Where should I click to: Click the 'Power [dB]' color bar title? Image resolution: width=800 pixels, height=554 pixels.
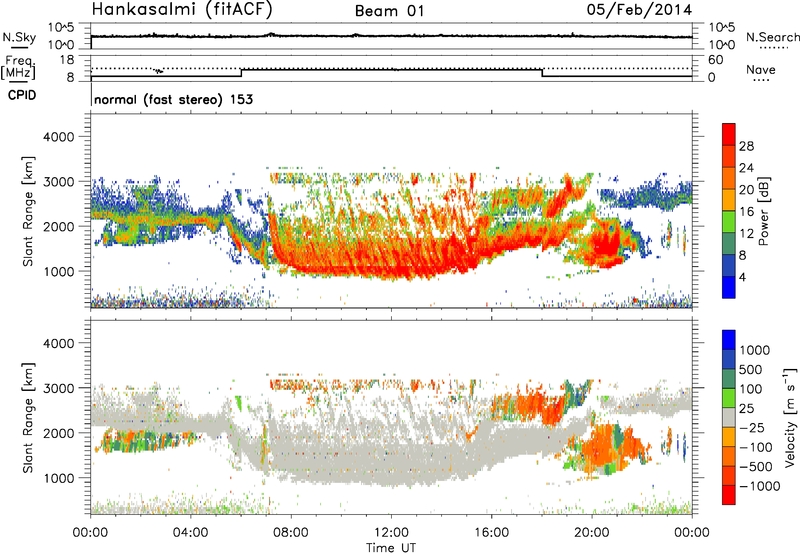coord(763,211)
